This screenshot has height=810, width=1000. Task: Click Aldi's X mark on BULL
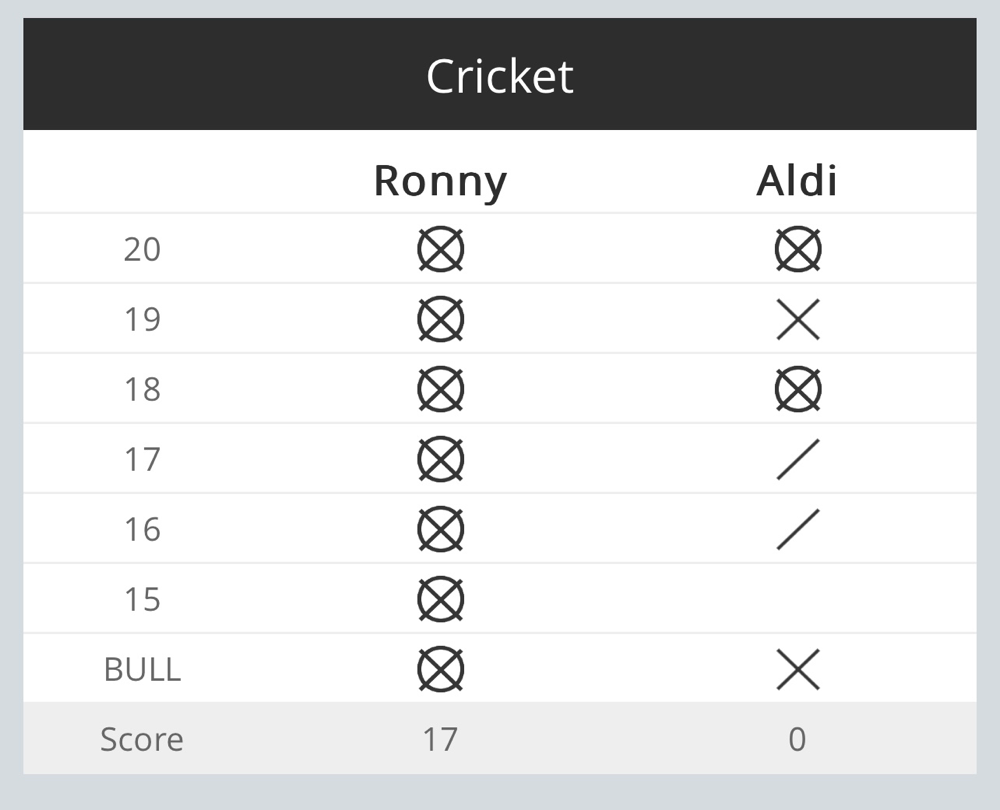(x=798, y=670)
